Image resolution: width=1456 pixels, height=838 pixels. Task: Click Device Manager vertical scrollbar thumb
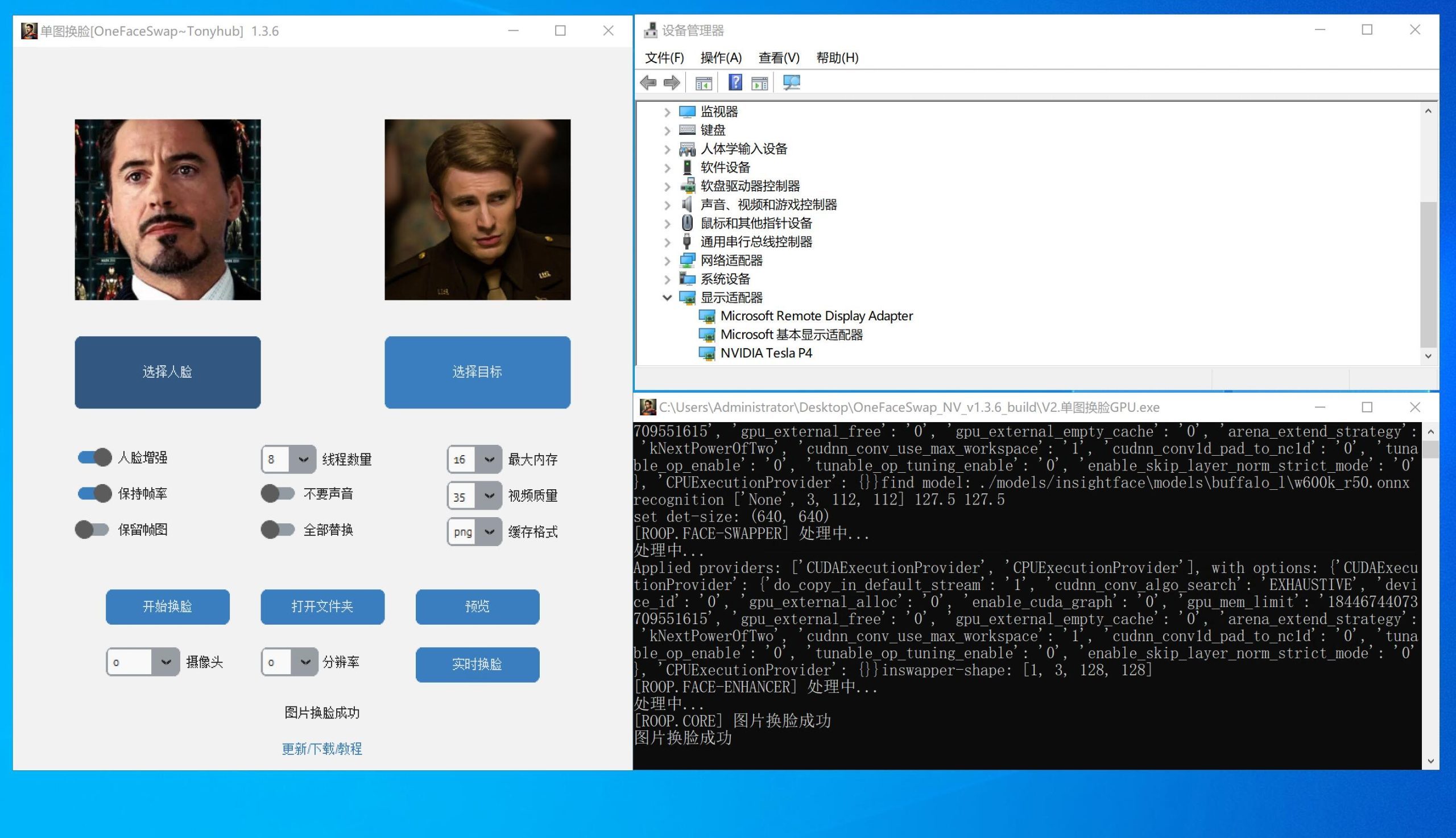tap(1428, 274)
